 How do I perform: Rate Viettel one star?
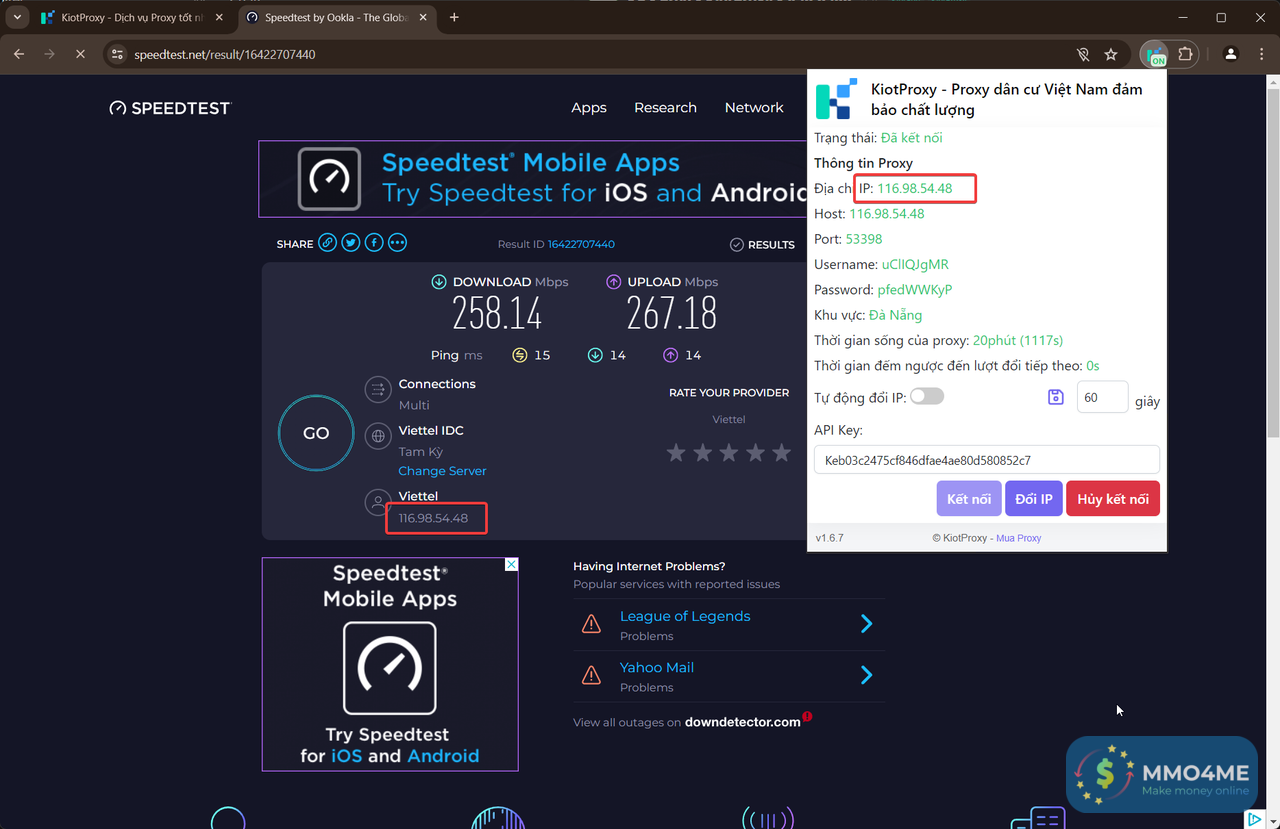(x=676, y=453)
